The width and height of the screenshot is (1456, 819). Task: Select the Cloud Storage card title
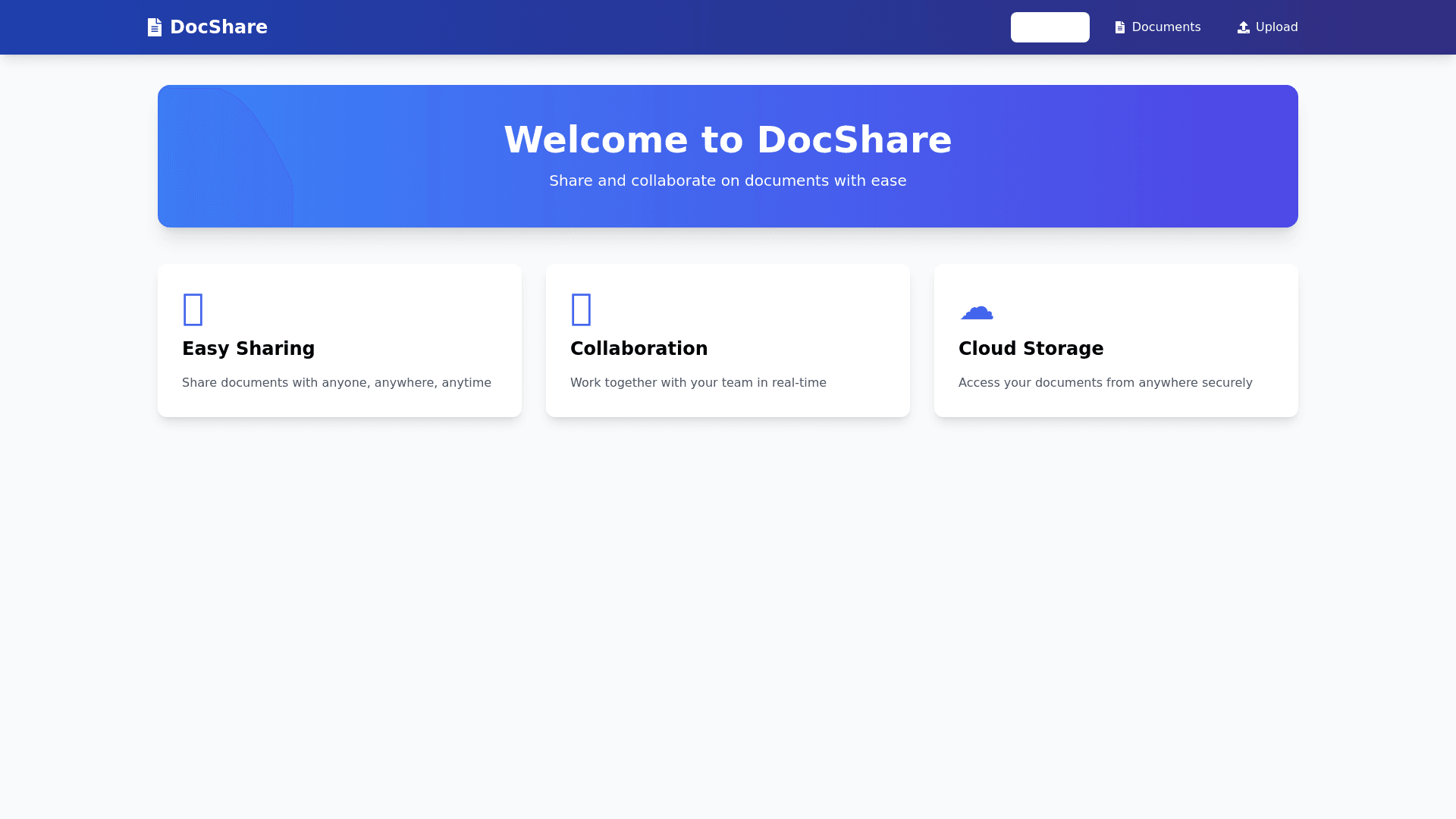tap(1031, 349)
